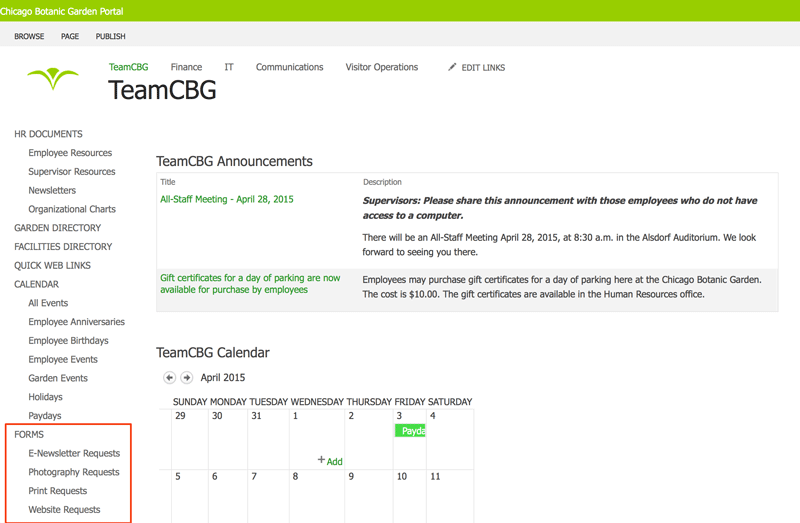The width and height of the screenshot is (800, 523).
Task: Open E-Newsletter Requests form
Action: [x=74, y=453]
